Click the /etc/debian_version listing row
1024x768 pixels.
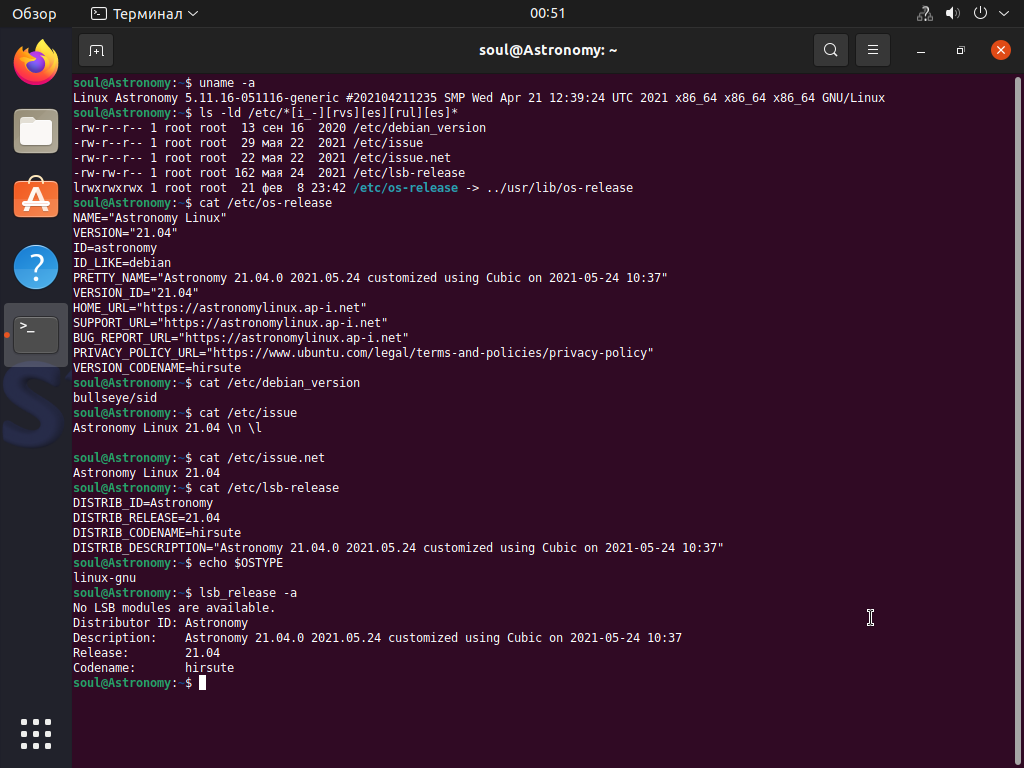pos(280,127)
